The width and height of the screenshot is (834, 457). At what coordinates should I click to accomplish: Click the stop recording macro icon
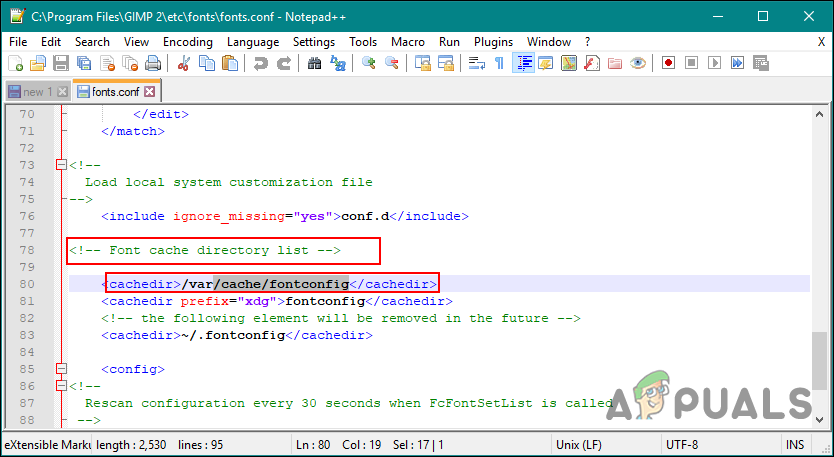tap(691, 63)
